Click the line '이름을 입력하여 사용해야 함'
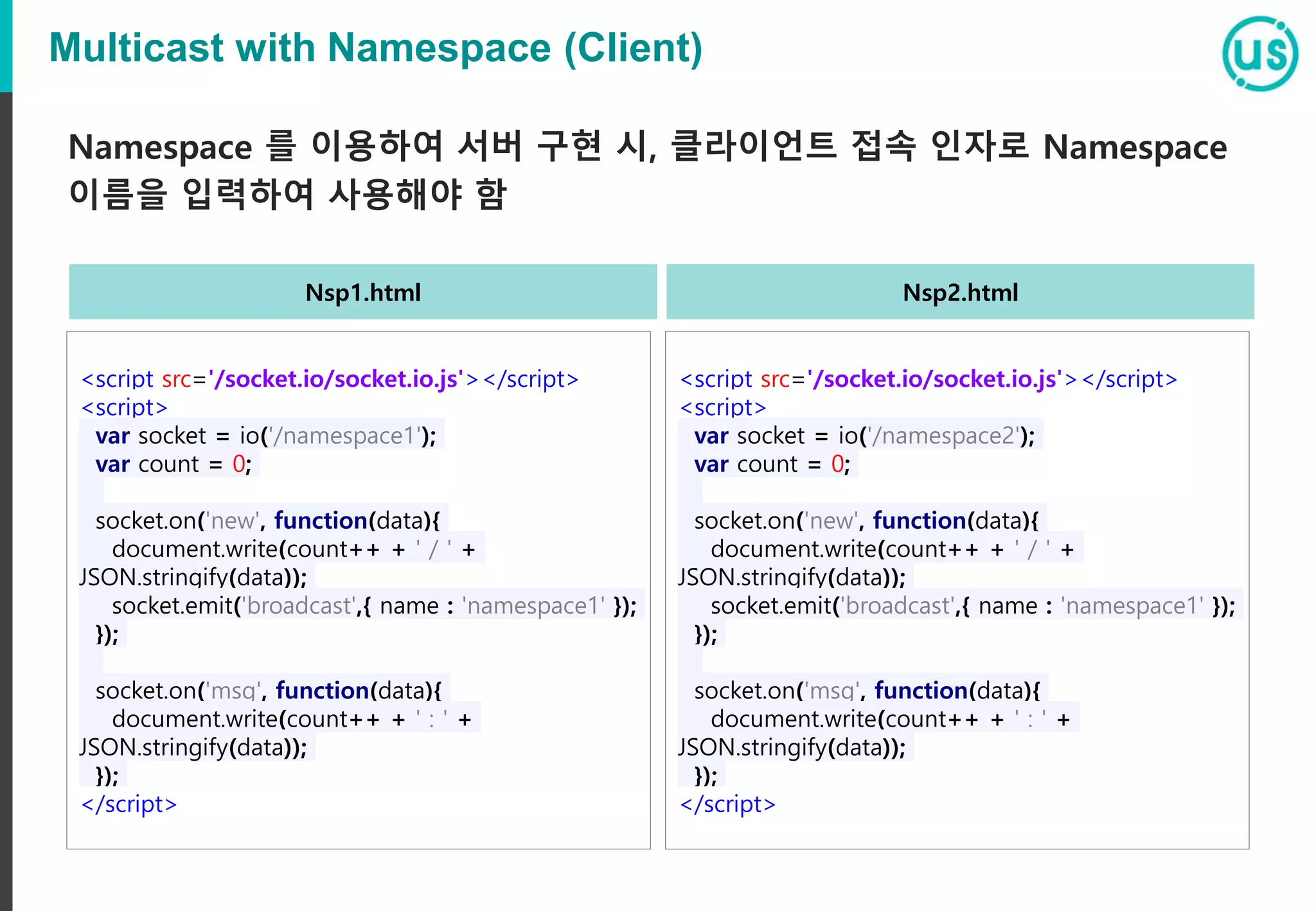Screen dimensions: 1316x911 click(288, 193)
